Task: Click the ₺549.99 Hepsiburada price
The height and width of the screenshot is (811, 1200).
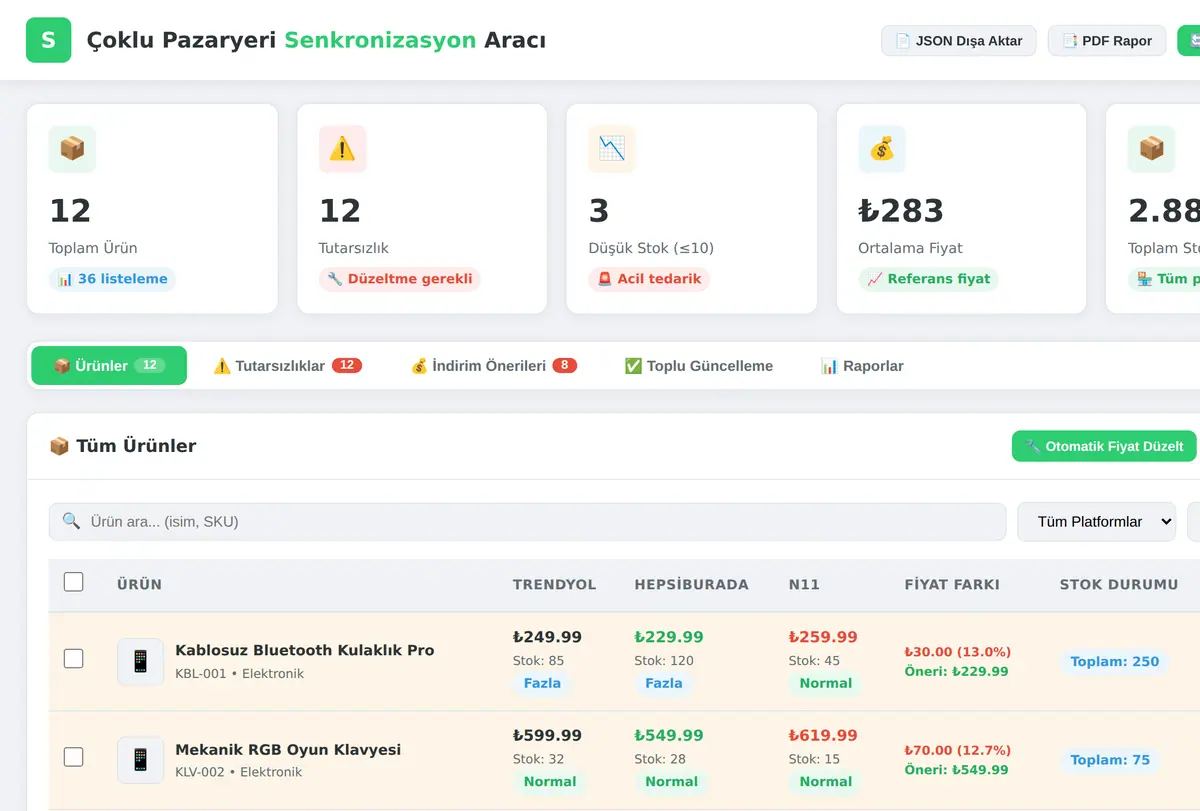Action: click(x=669, y=735)
